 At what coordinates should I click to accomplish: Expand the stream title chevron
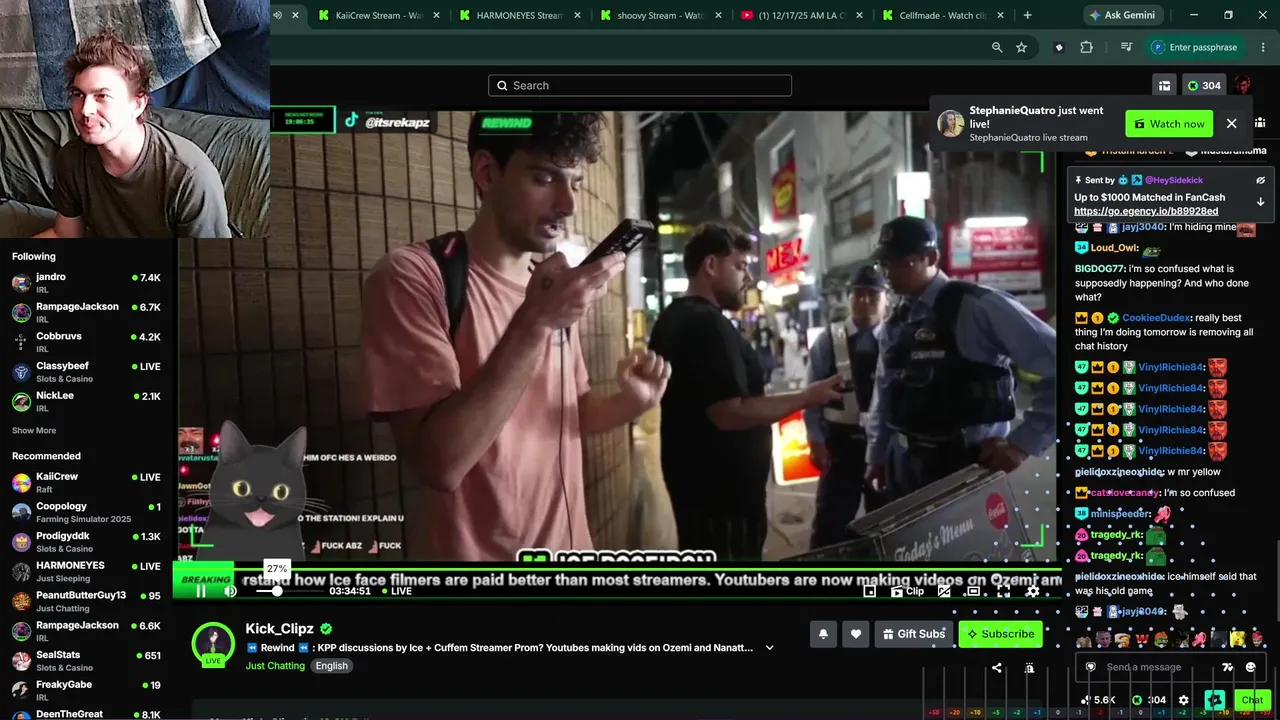pyautogui.click(x=769, y=648)
